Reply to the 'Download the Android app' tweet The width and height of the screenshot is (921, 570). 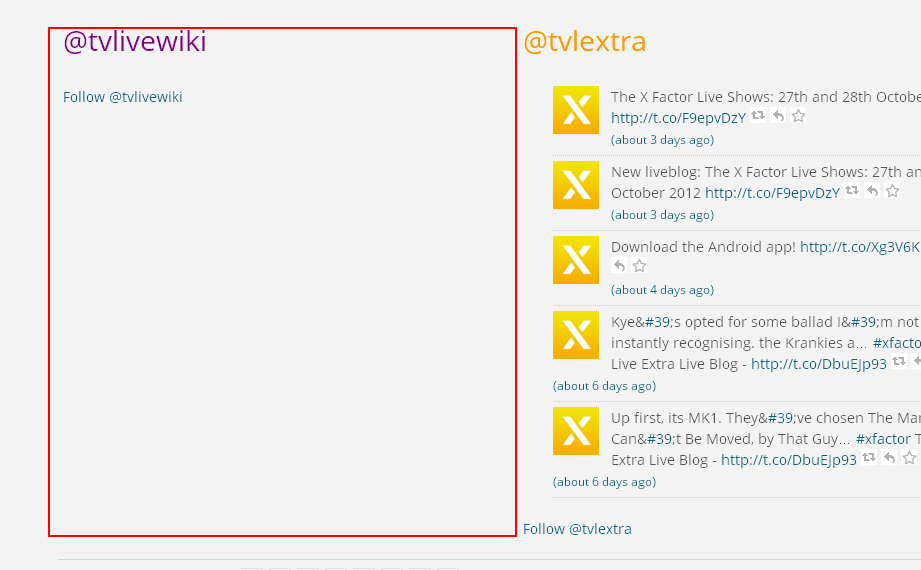tap(619, 266)
